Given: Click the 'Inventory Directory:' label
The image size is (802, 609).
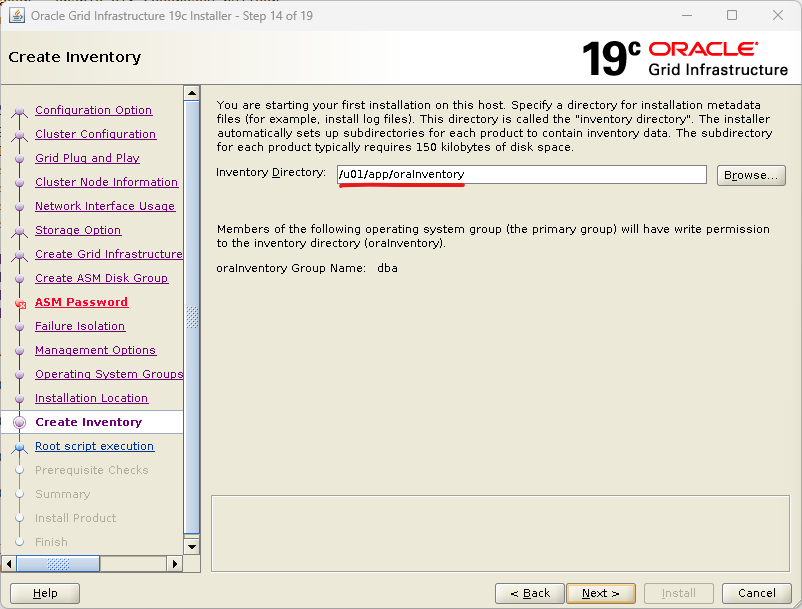Looking at the screenshot, I should (271, 172).
